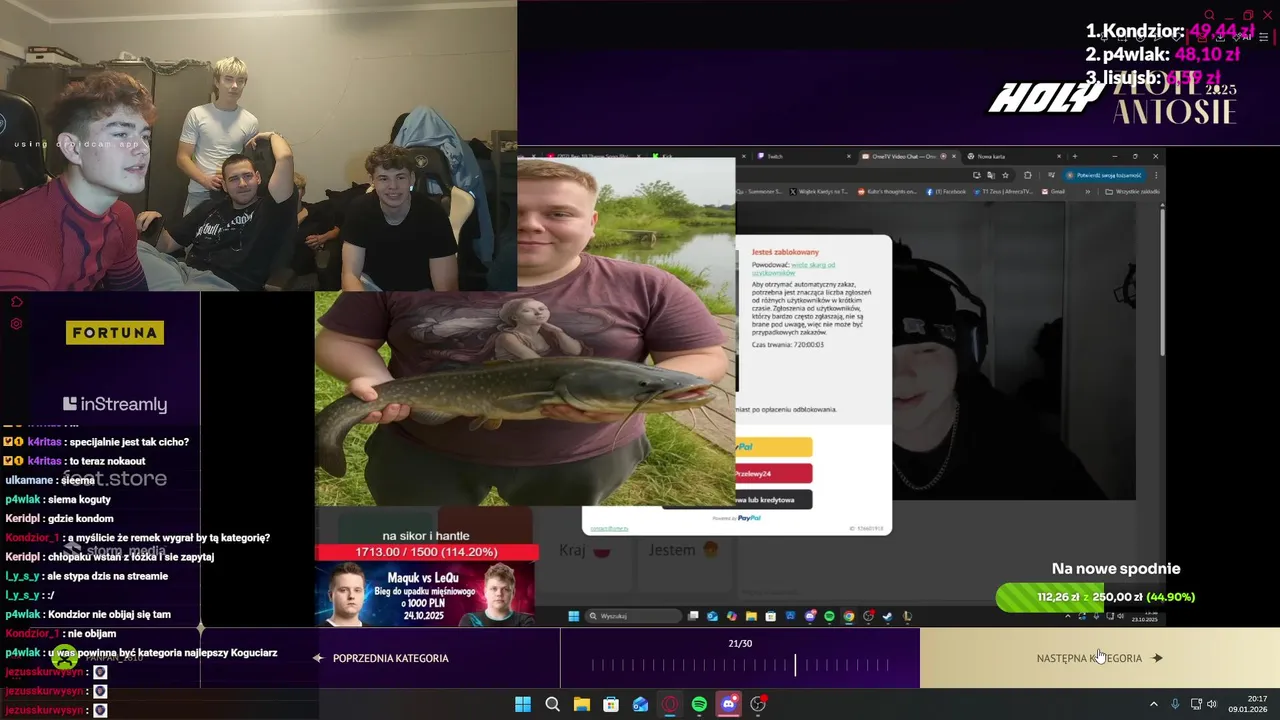Open Microsoft Store on the main taskbar
The height and width of the screenshot is (720, 1280).
[x=611, y=704]
